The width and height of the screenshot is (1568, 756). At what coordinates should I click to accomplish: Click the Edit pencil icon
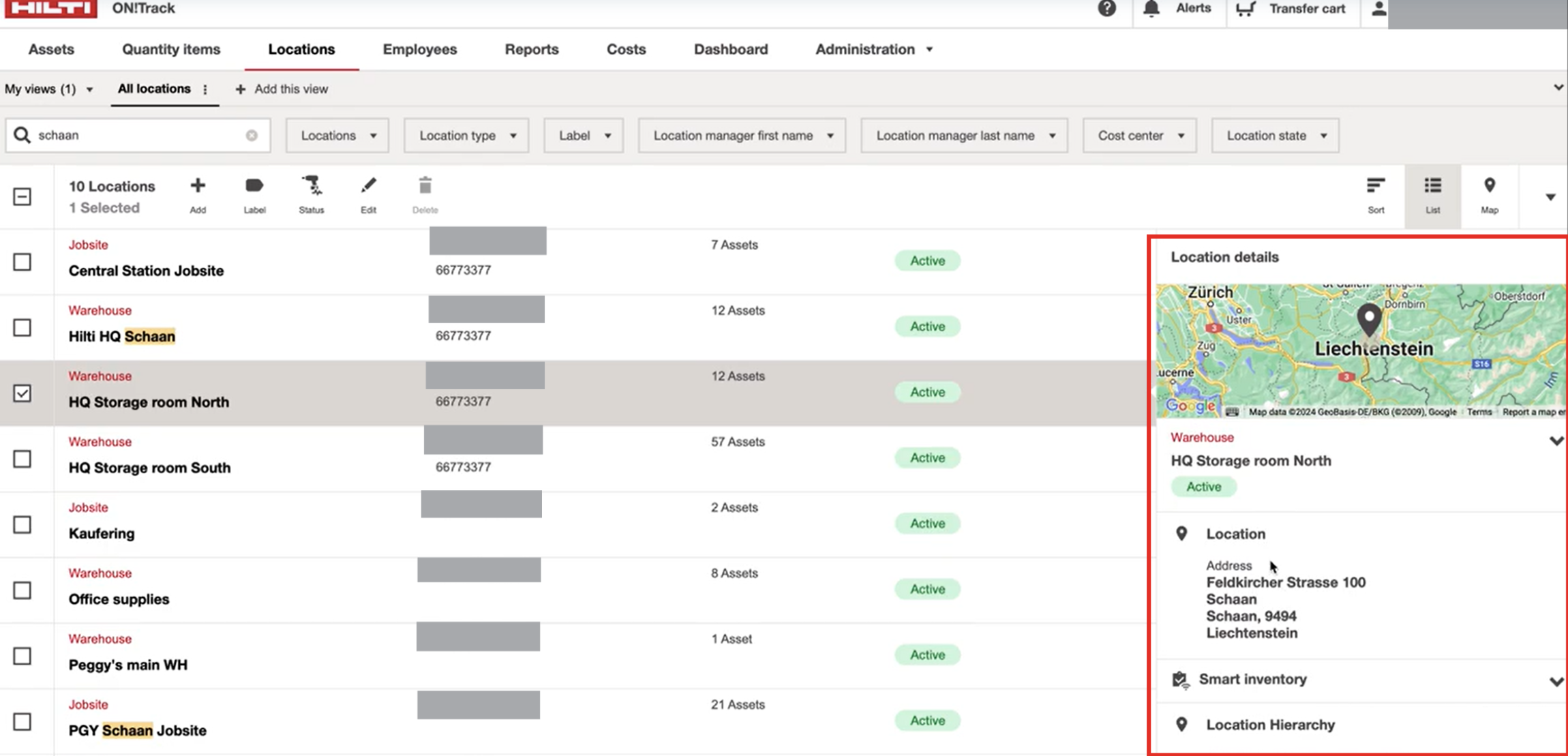pyautogui.click(x=368, y=185)
